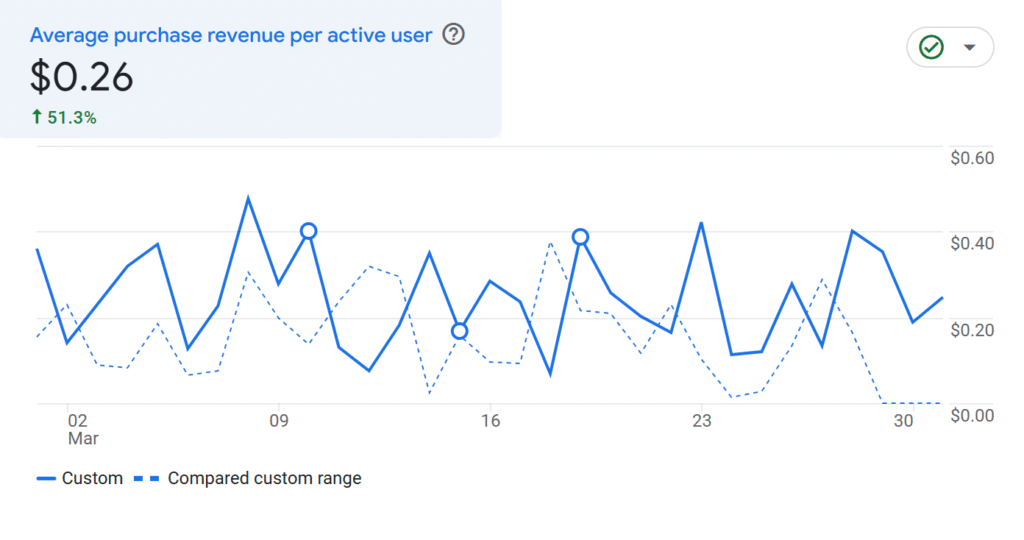Click the 51.3% change percentage

coord(71,117)
